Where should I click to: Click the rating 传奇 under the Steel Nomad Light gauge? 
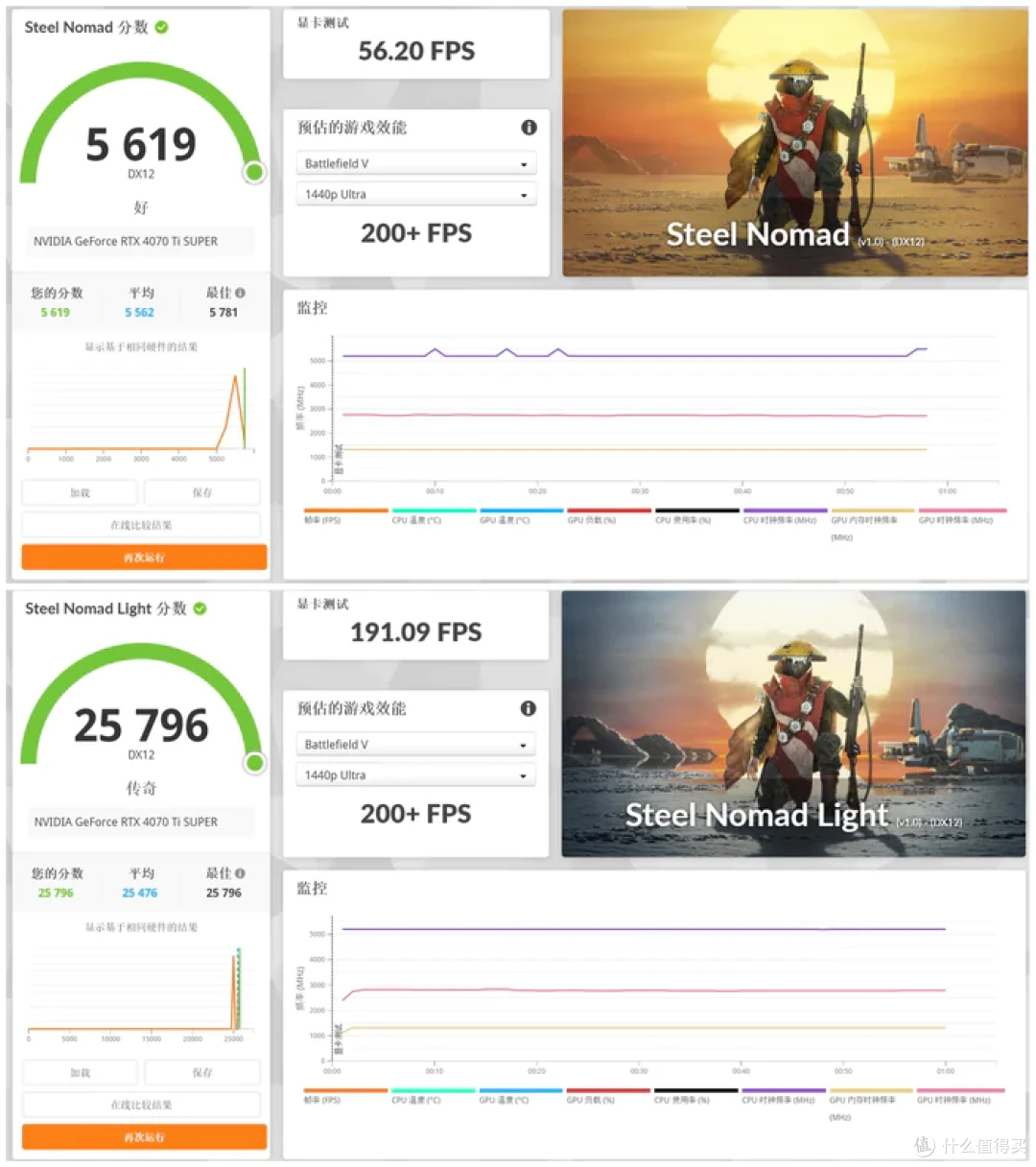pos(141,788)
